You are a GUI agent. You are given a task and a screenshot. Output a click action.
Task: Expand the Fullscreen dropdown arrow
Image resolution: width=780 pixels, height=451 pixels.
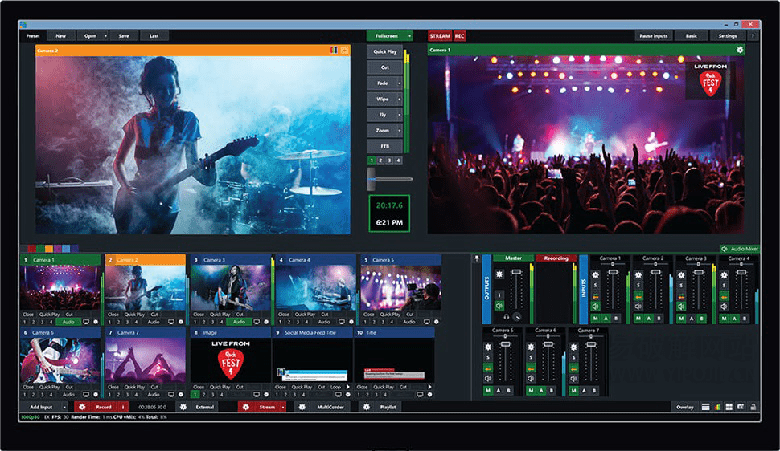(409, 35)
